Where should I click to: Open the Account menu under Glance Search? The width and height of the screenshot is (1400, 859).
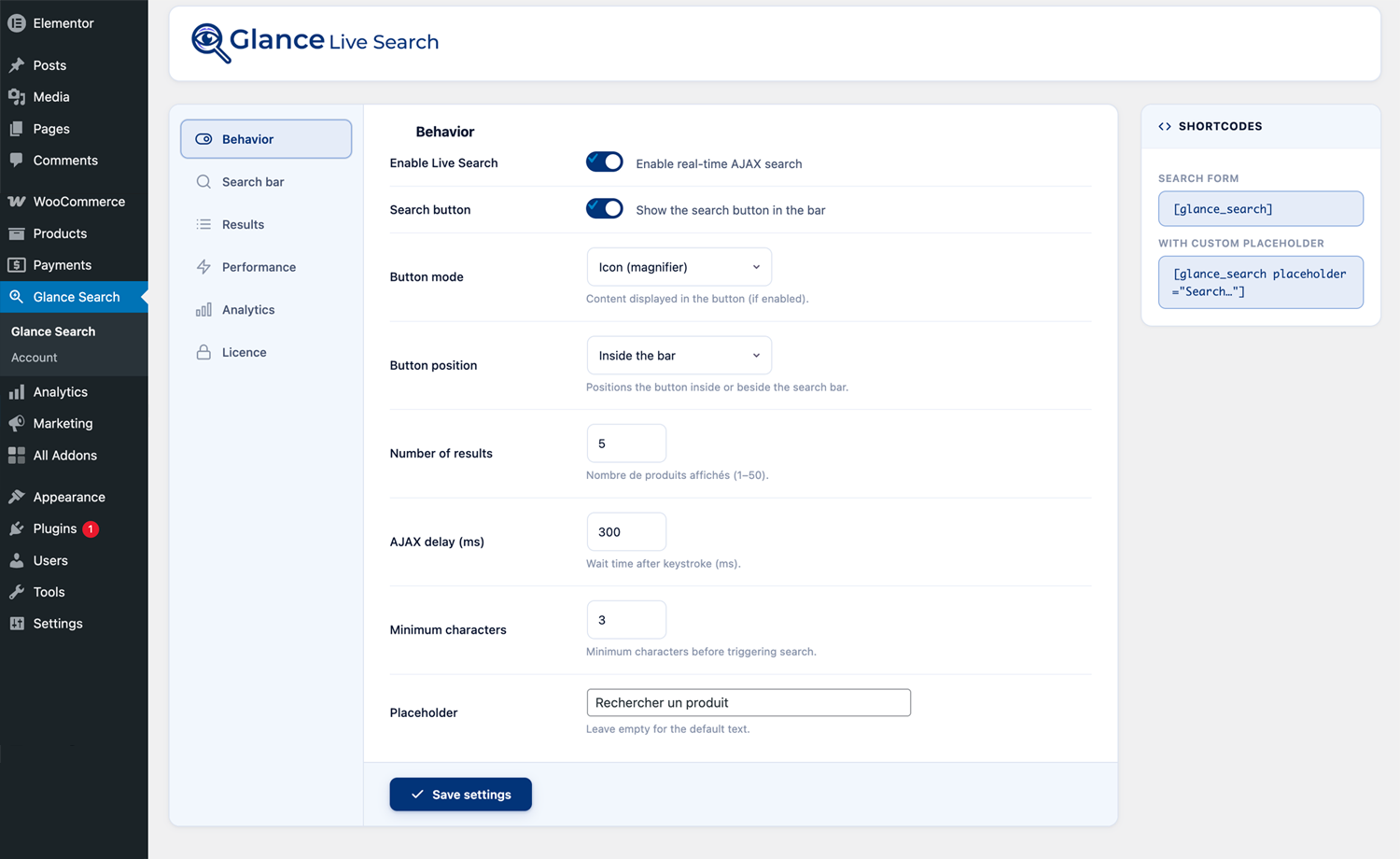click(x=34, y=357)
